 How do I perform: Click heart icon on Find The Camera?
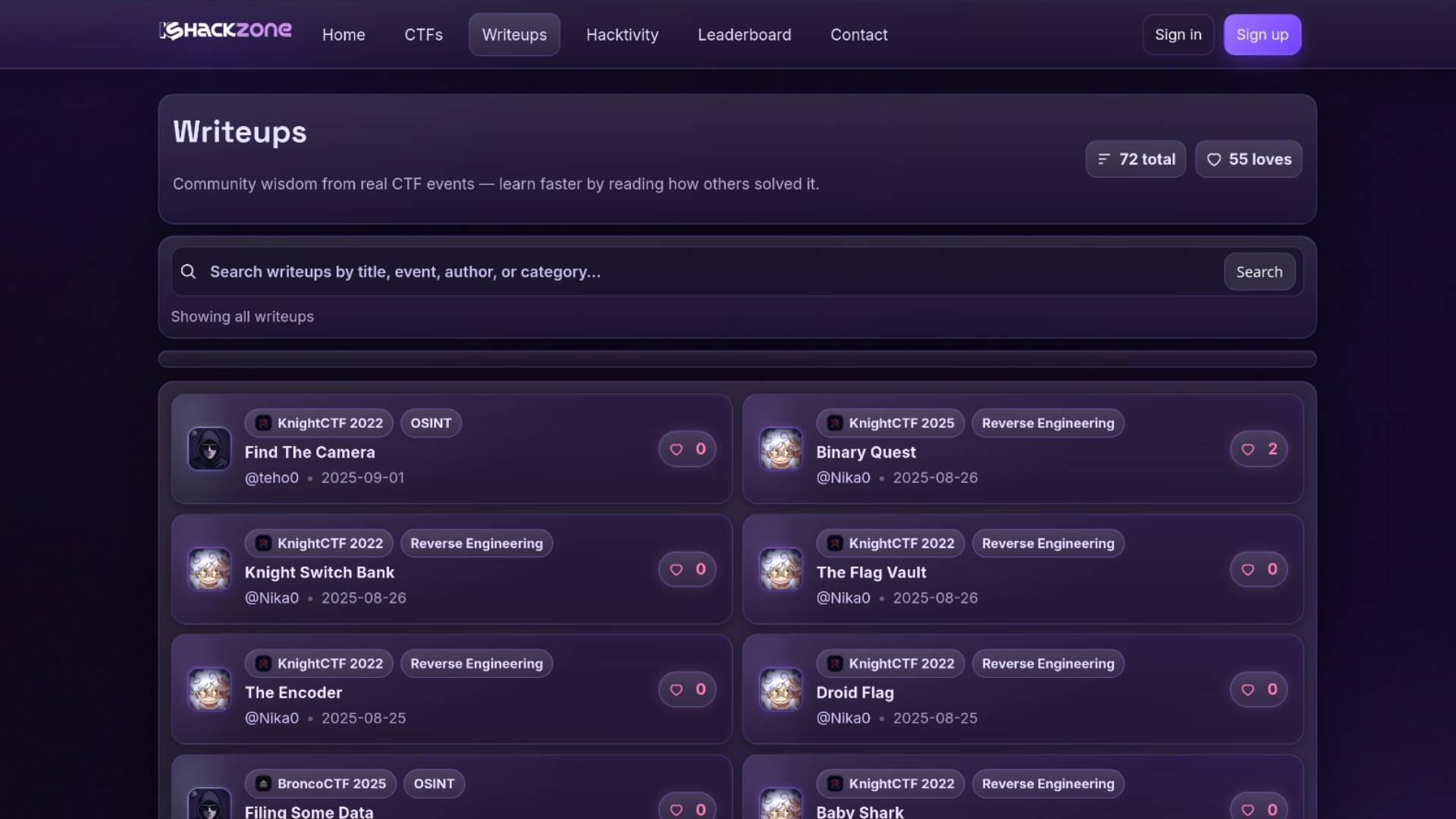[x=676, y=450]
